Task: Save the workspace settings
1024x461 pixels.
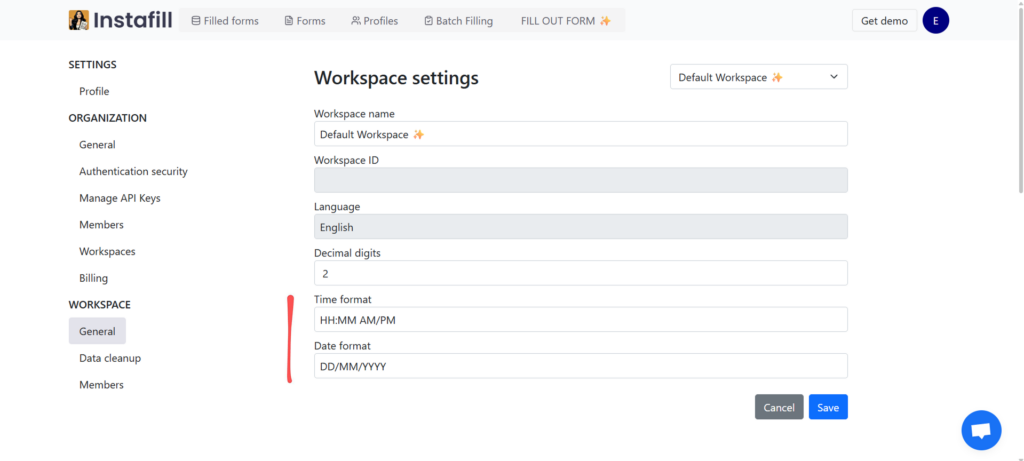Action: (x=827, y=407)
